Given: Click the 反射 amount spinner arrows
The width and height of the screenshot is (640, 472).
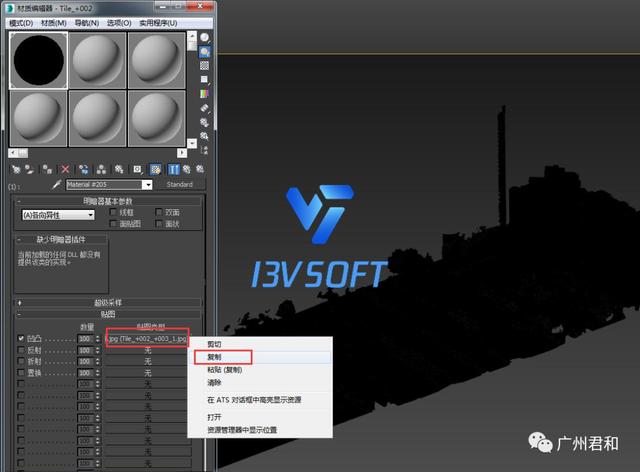Looking at the screenshot, I should click(98, 350).
